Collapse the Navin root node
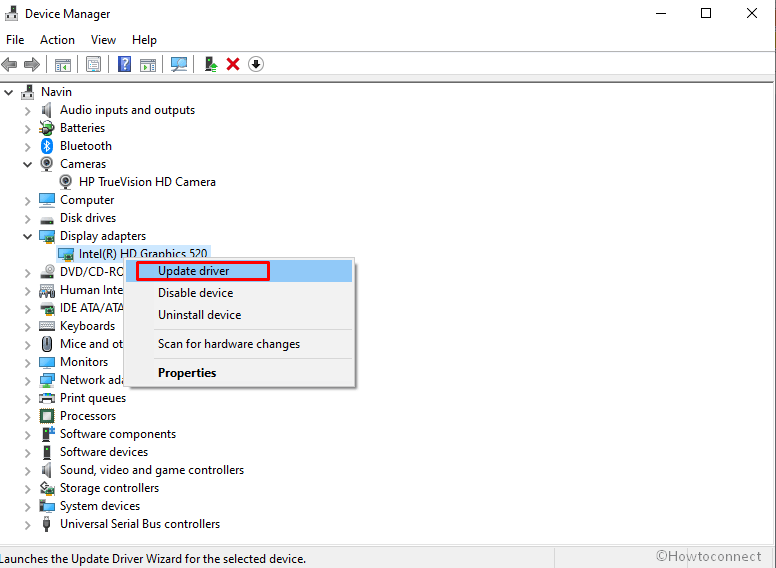 pos(8,92)
